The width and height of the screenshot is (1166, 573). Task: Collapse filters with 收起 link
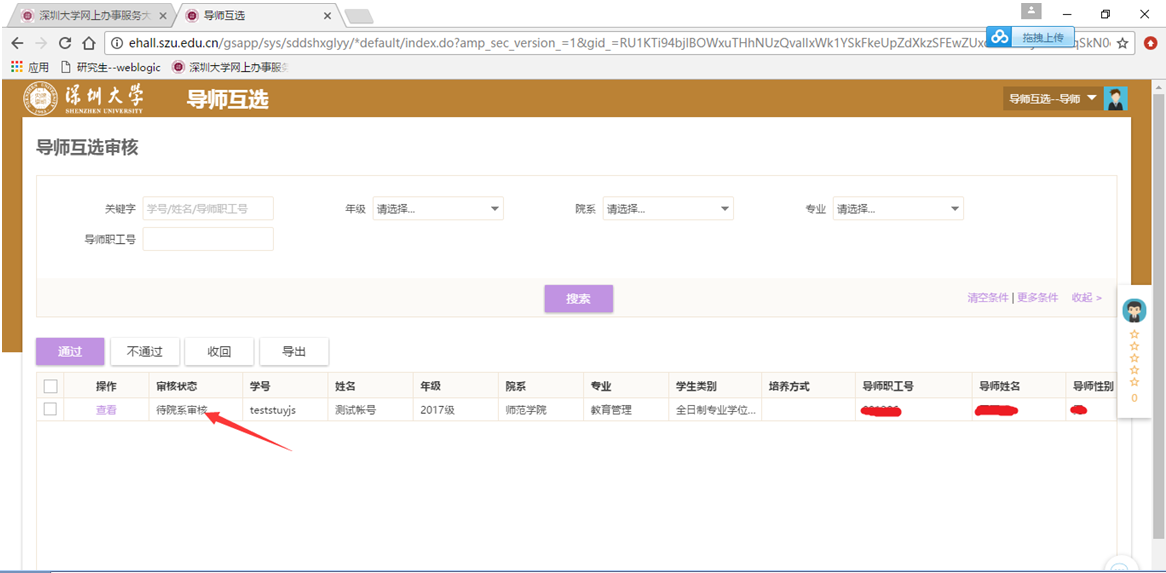point(1086,298)
